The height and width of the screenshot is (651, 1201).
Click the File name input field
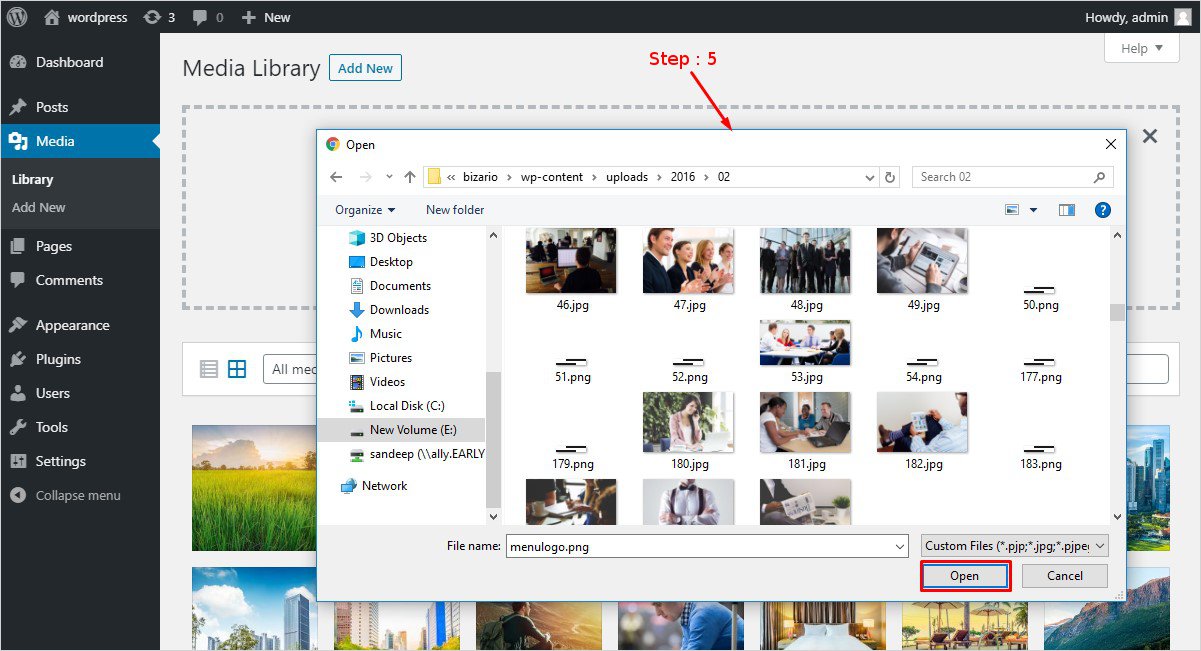click(x=705, y=546)
